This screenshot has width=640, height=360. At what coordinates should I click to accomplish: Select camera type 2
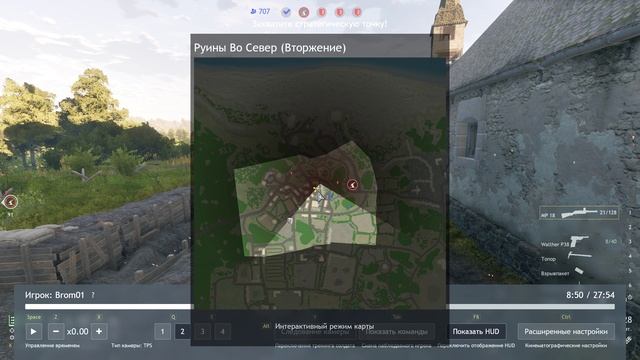tap(182, 331)
